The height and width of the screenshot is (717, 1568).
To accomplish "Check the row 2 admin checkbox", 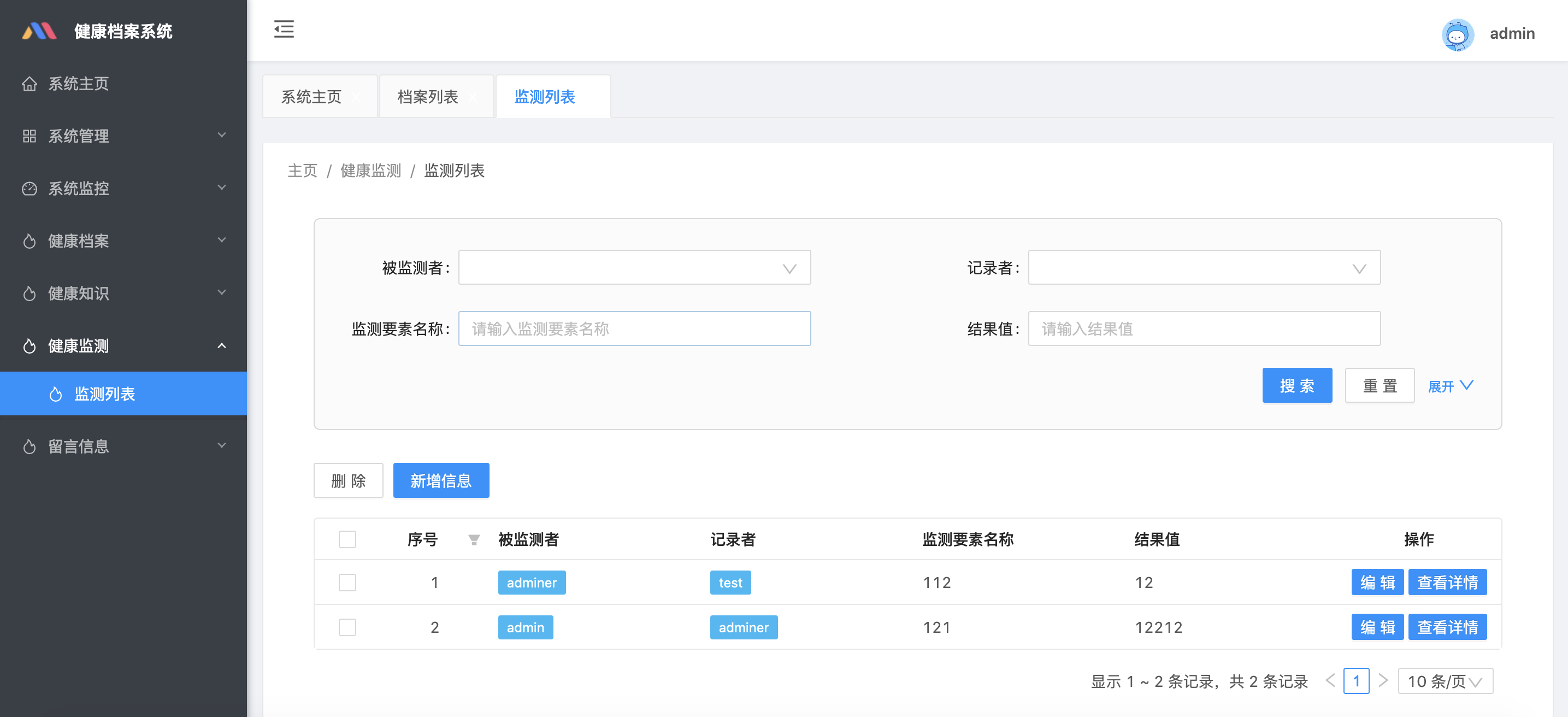I will click(x=347, y=627).
